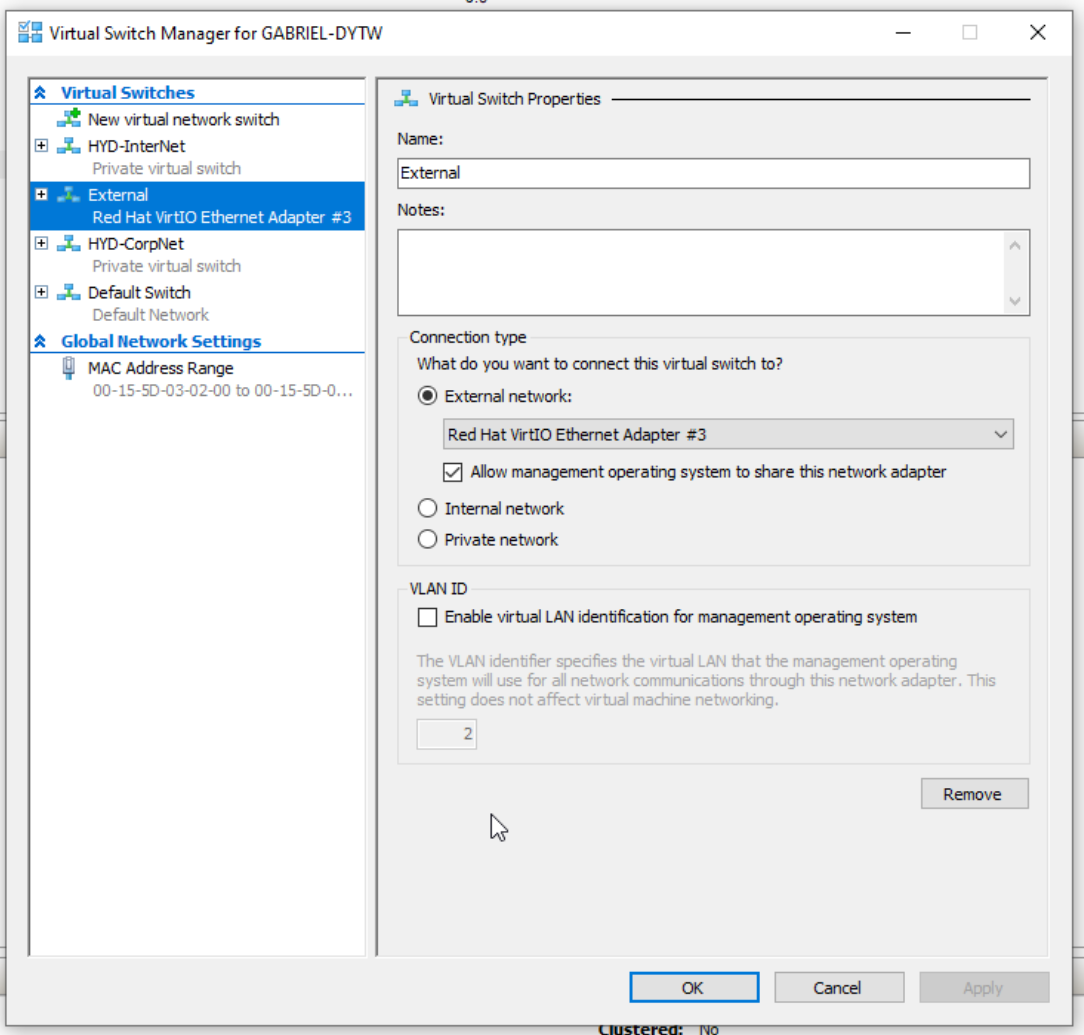Image resolution: width=1084 pixels, height=1035 pixels.
Task: Click the Cancel button
Action: click(839, 987)
